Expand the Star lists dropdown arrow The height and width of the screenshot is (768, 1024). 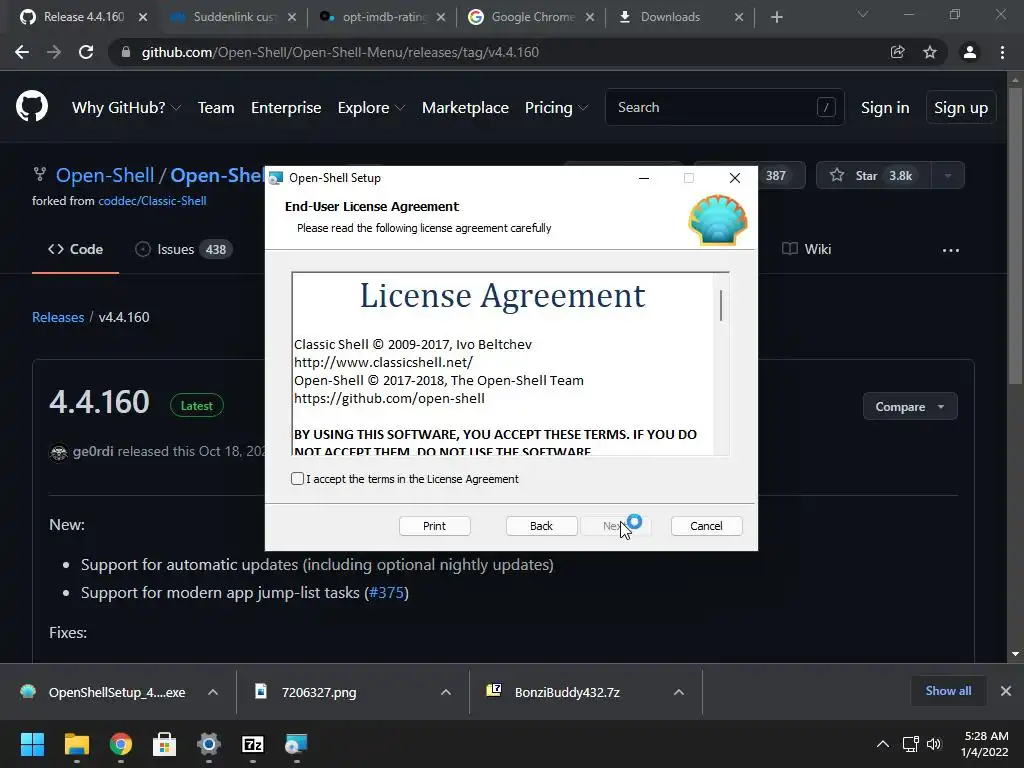[x=948, y=176]
